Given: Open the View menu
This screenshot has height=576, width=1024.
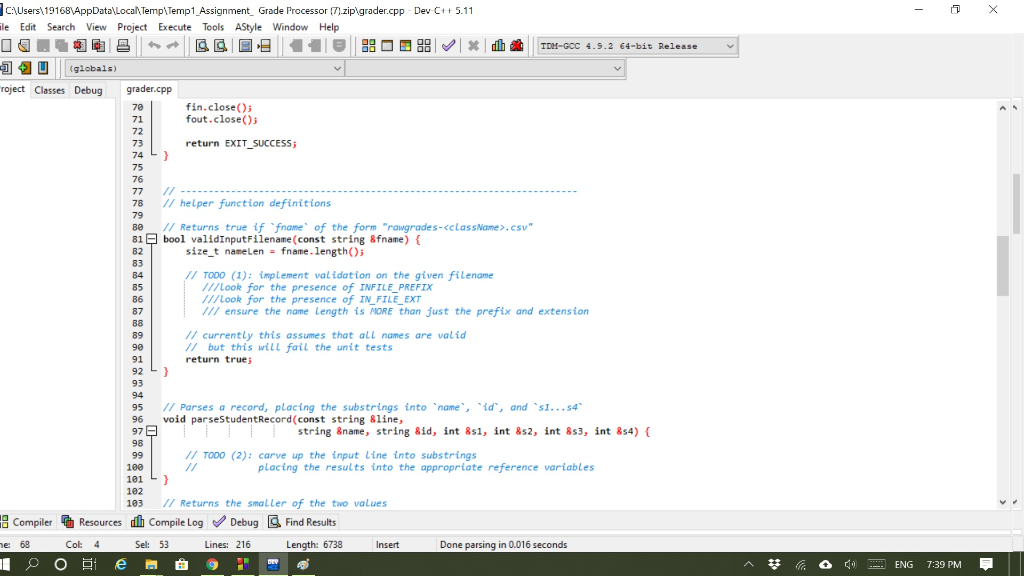Looking at the screenshot, I should point(96,27).
